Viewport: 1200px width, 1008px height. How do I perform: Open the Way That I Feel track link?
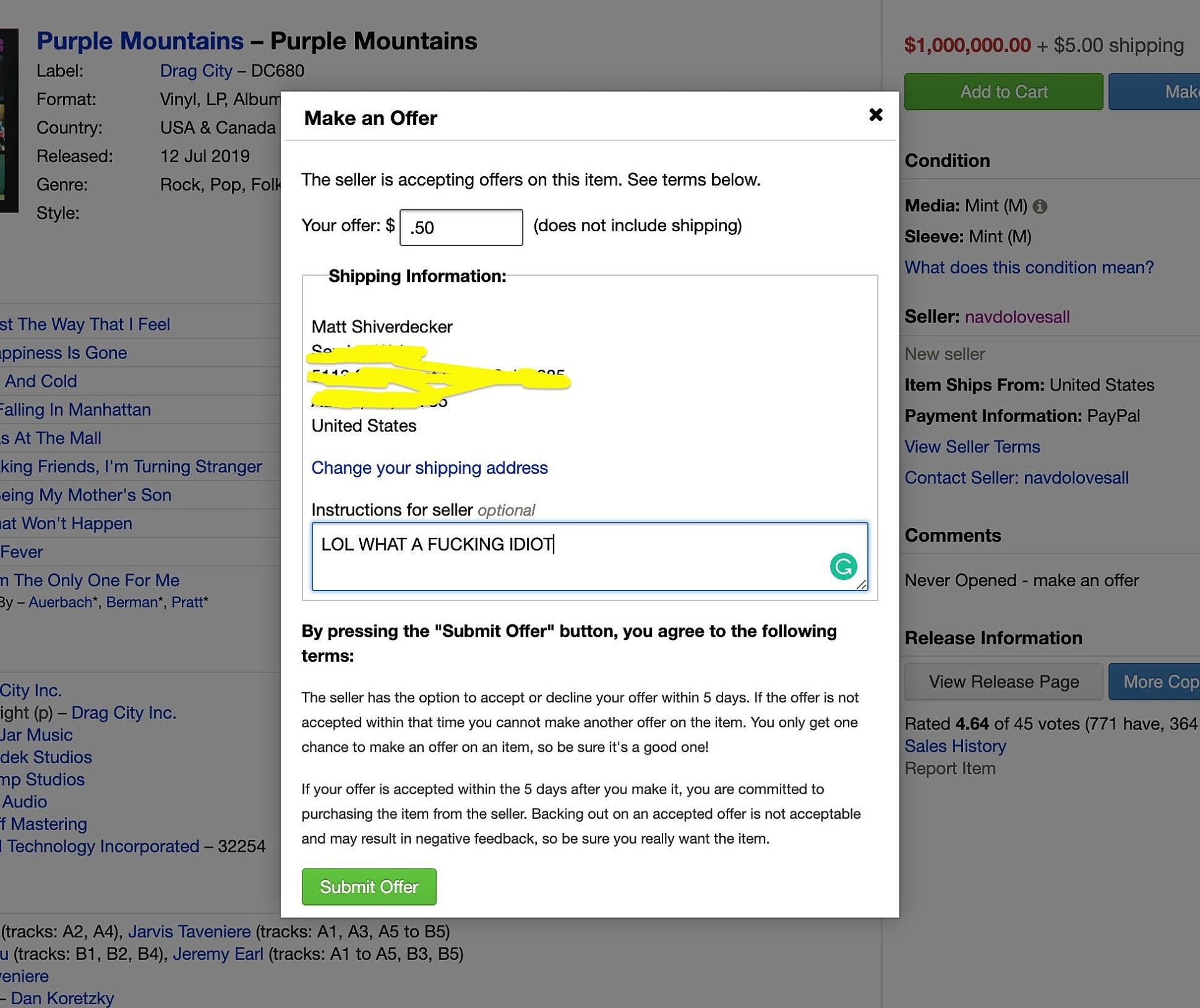point(85,324)
